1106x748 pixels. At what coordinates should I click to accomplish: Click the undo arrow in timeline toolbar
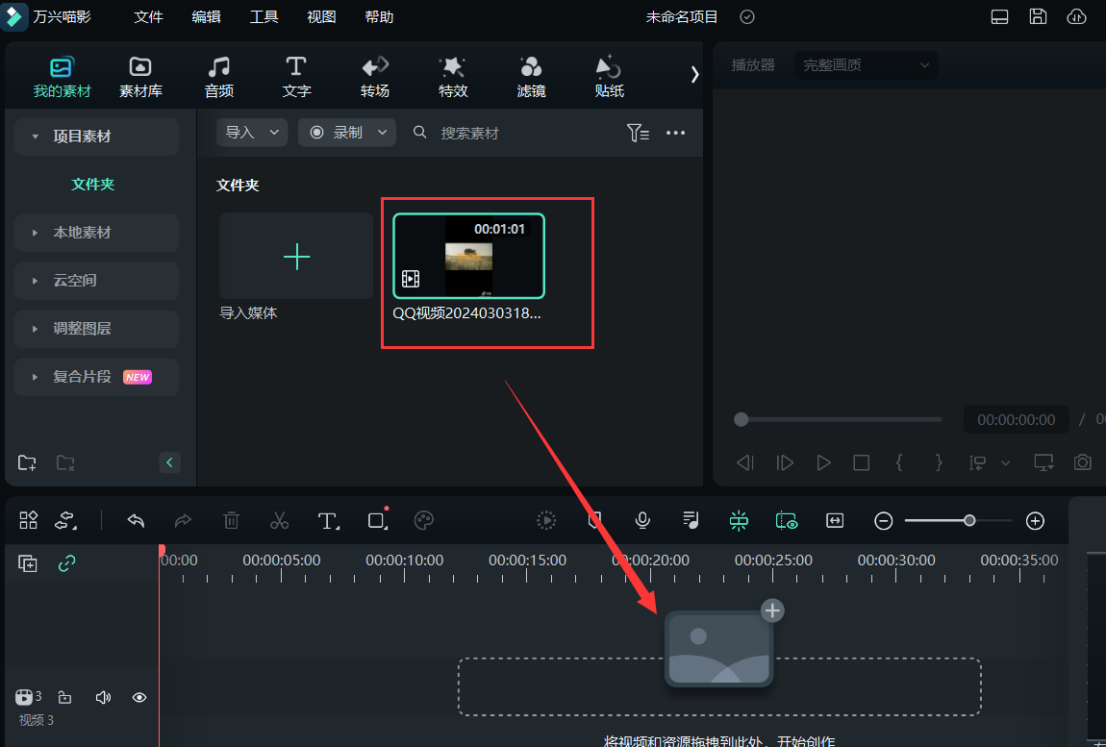[x=136, y=520]
